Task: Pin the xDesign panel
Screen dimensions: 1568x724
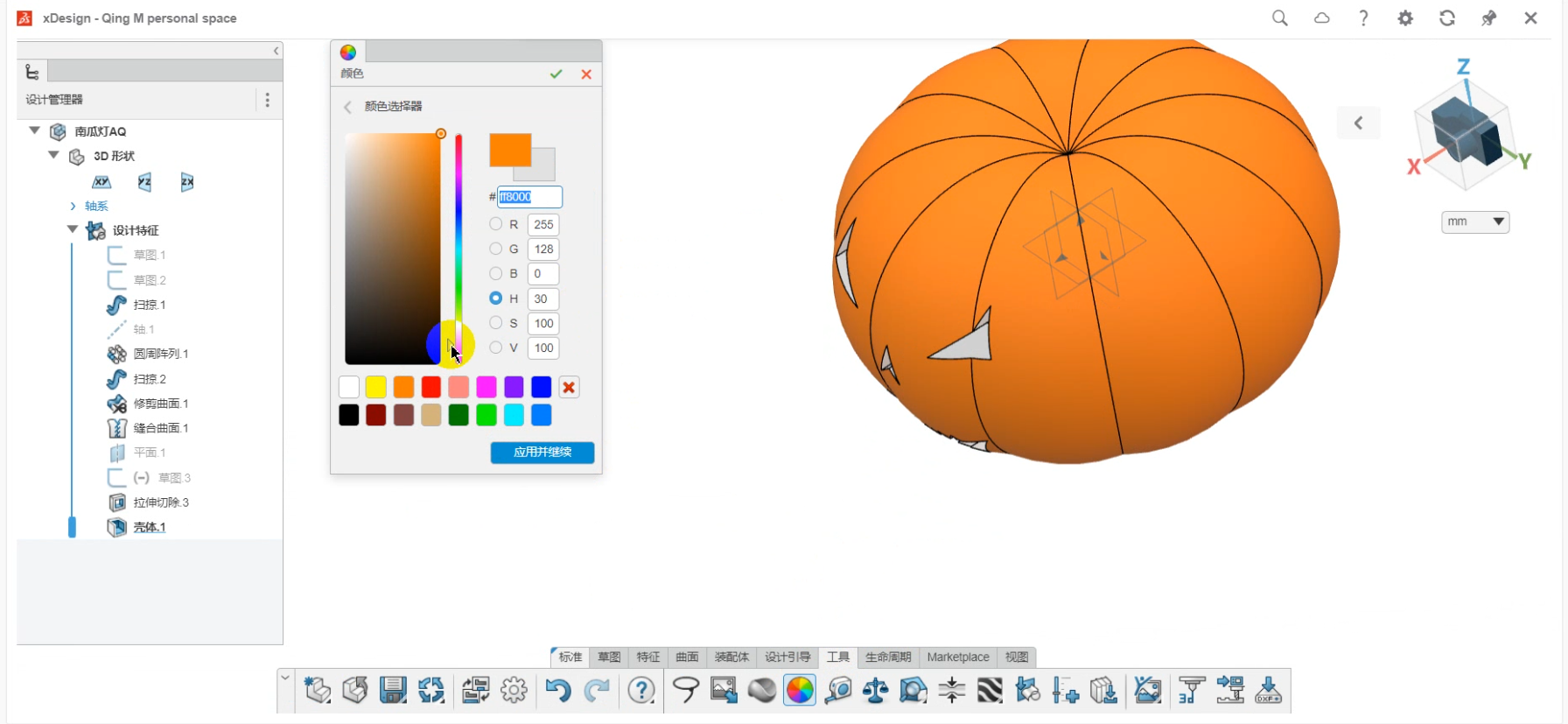Action: click(1488, 18)
